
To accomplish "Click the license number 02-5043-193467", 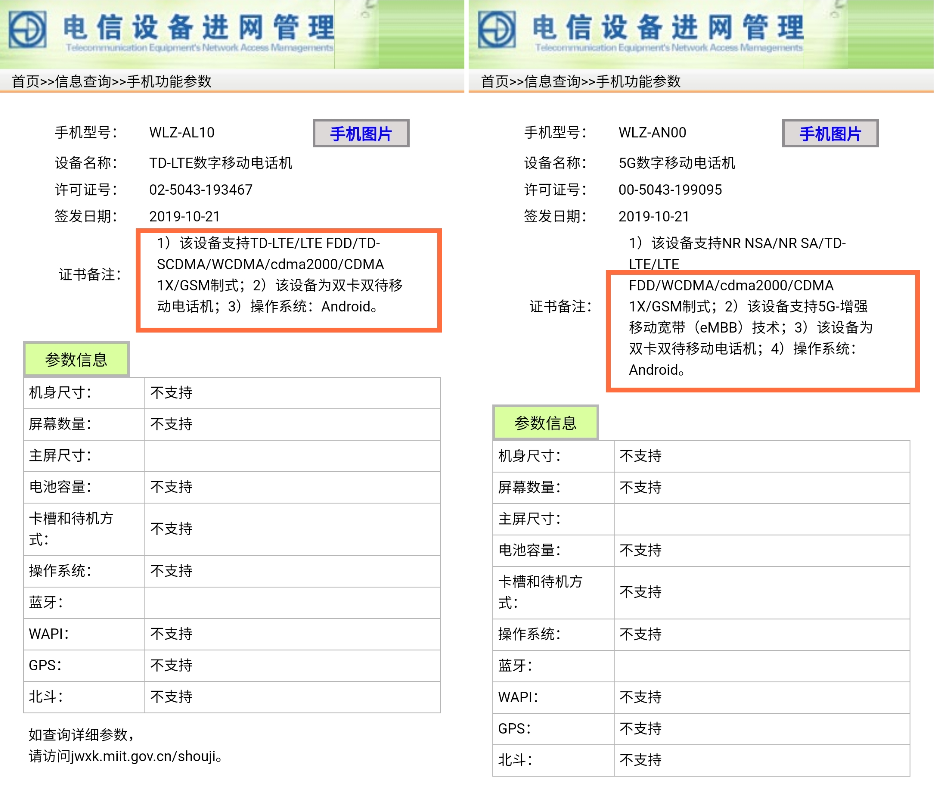I will pyautogui.click(x=201, y=190).
